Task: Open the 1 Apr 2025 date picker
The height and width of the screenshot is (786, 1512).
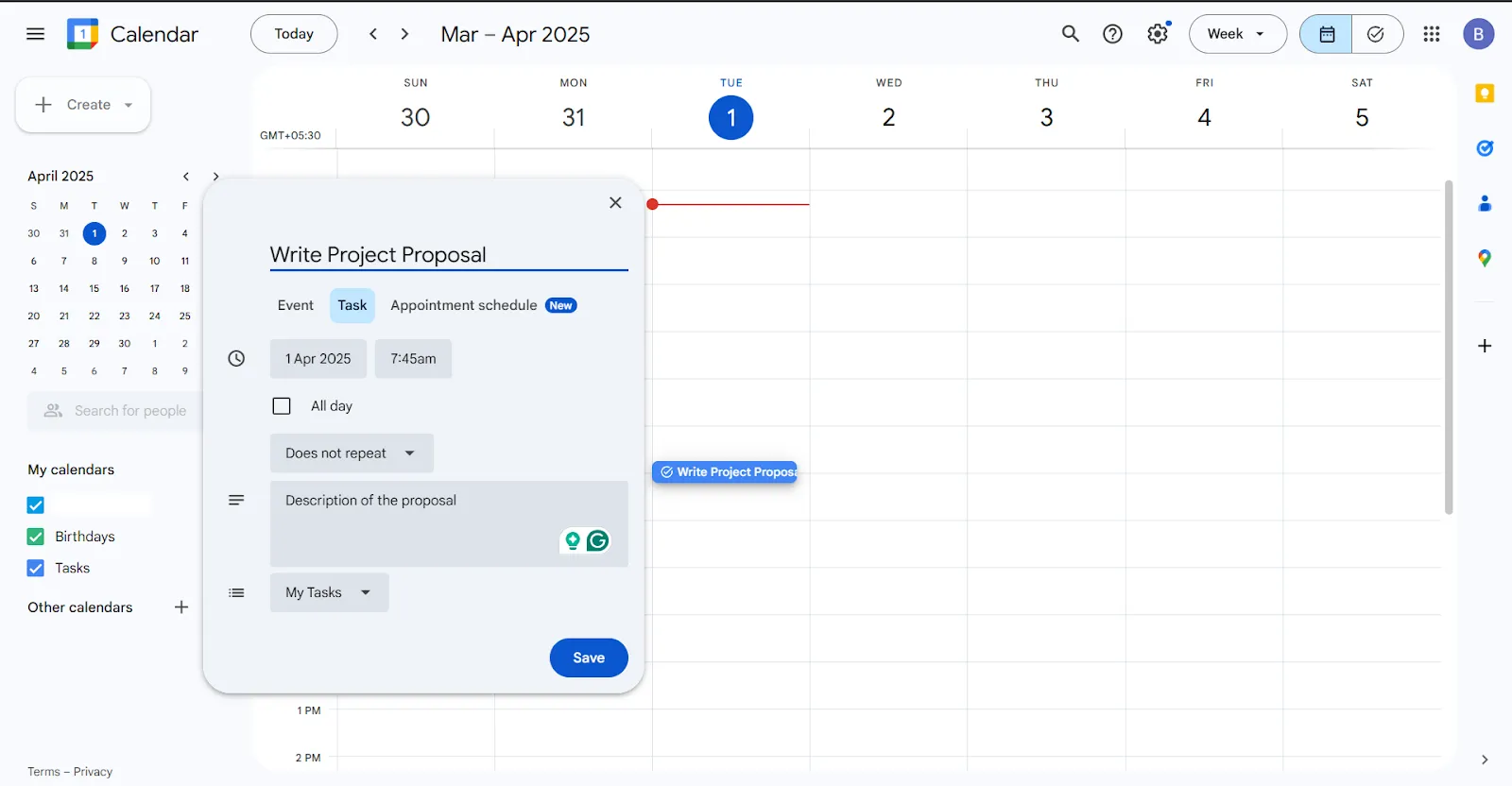Action: click(x=318, y=359)
